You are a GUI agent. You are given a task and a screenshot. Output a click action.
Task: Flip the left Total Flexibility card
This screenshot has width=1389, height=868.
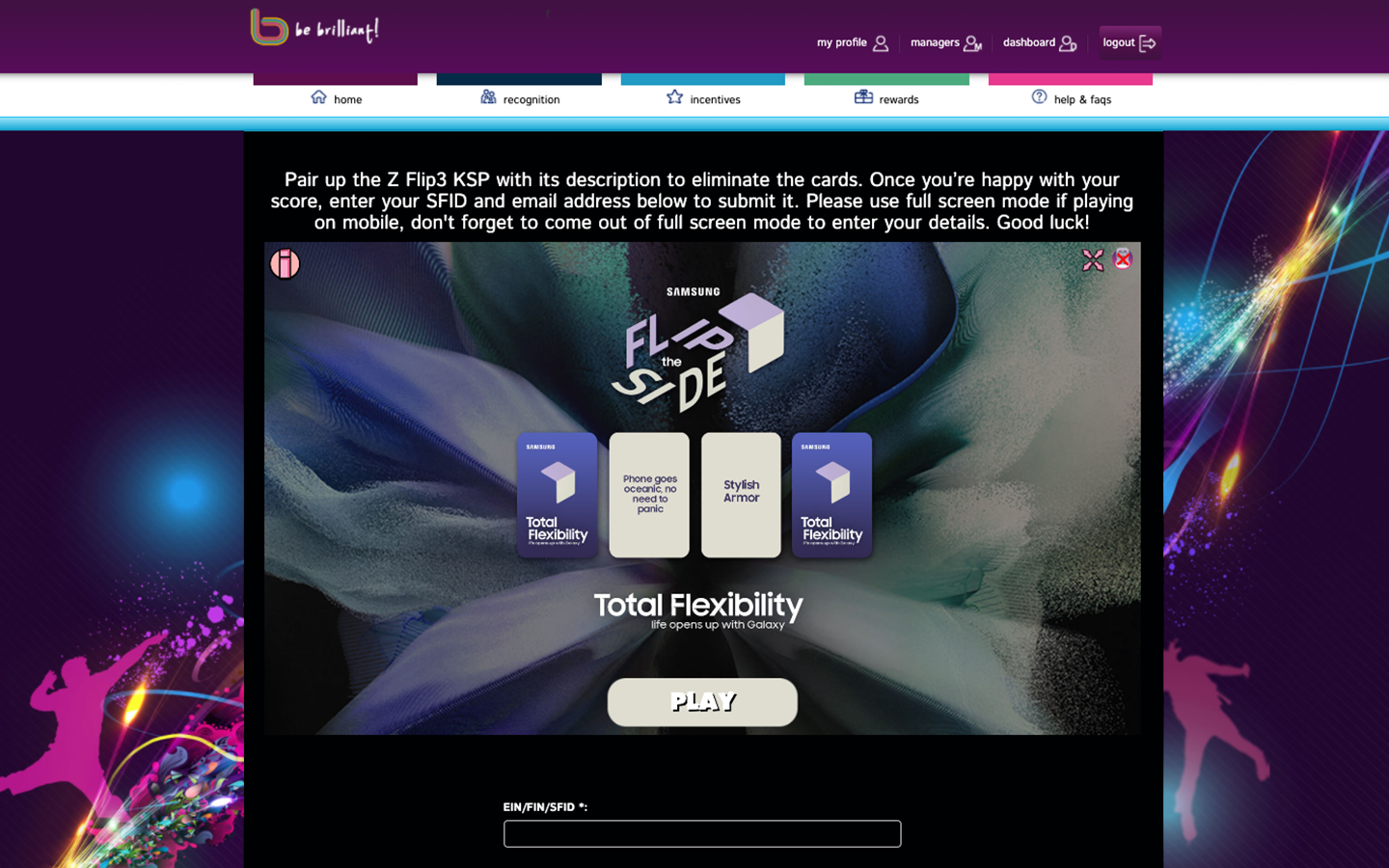(558, 495)
